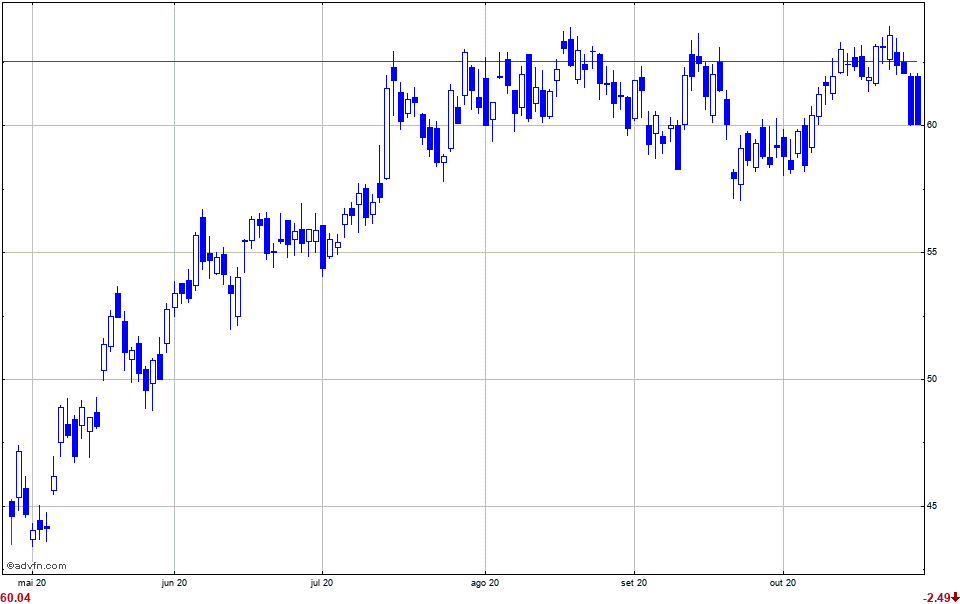960x604 pixels.
Task: Click the 'jul 20' date label
Action: click(322, 583)
